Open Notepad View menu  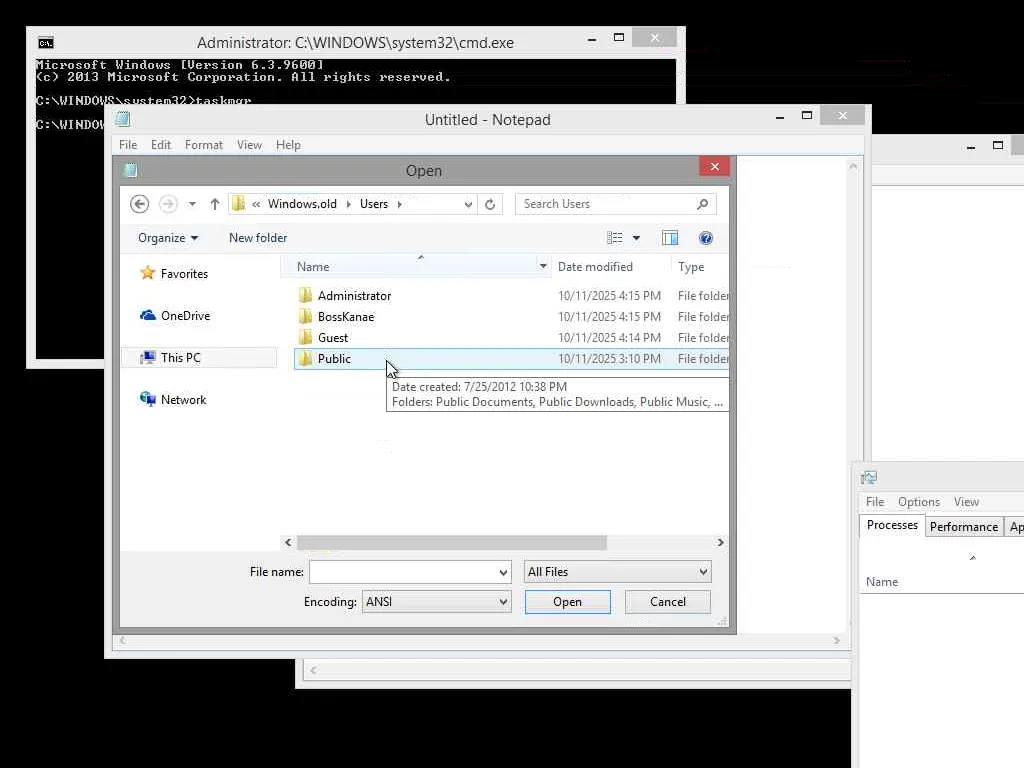[249, 145]
